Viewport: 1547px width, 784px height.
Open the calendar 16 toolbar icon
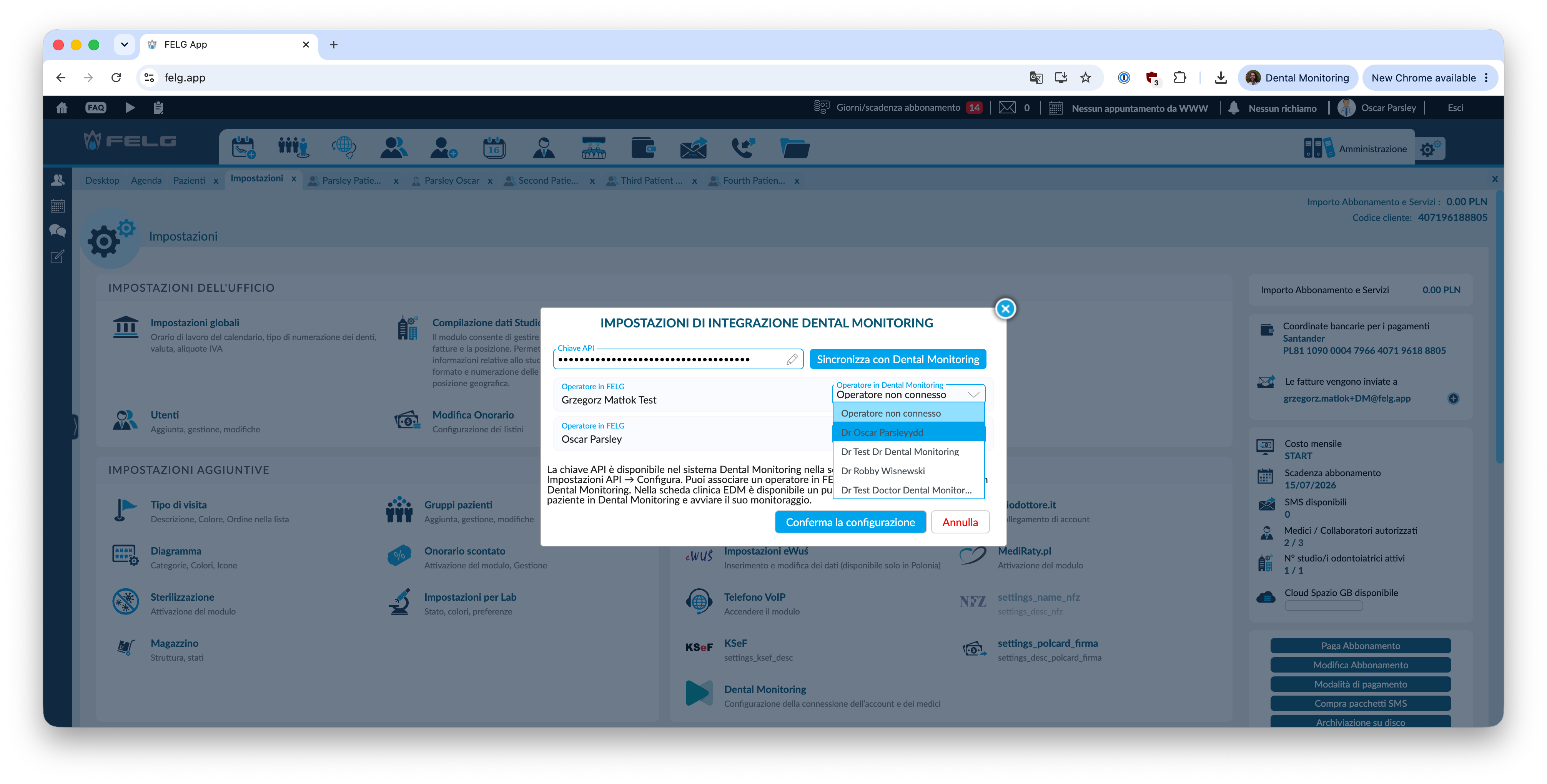494,147
